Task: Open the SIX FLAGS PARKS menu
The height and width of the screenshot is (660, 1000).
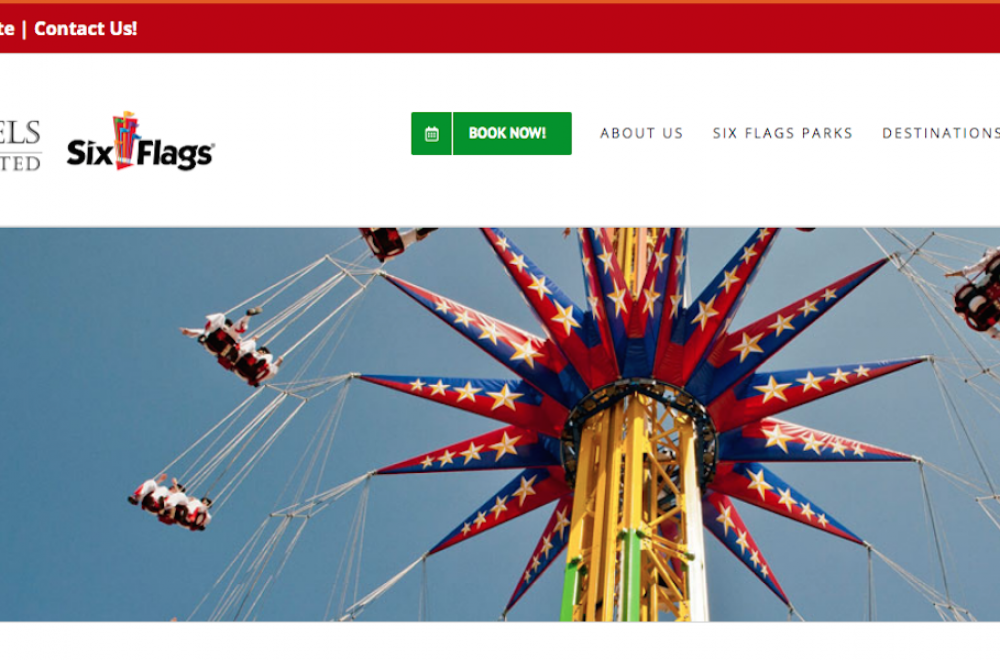Action: pyautogui.click(x=783, y=133)
